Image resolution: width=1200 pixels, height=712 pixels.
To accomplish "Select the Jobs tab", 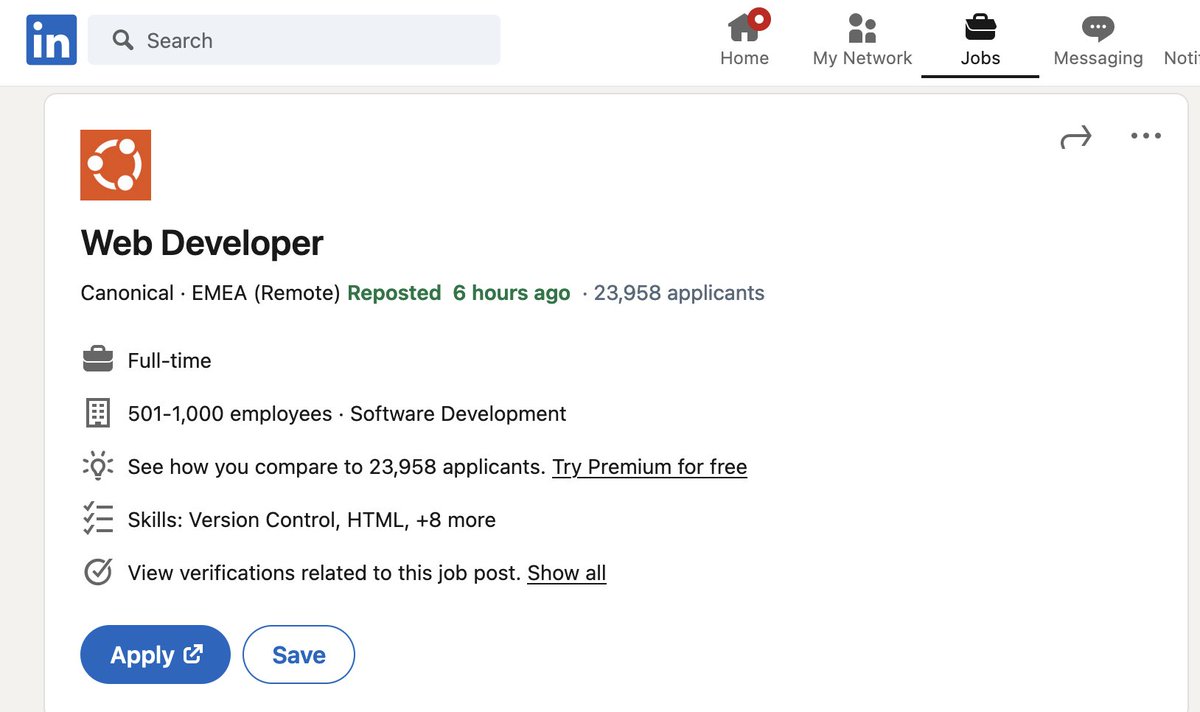I will [x=980, y=40].
